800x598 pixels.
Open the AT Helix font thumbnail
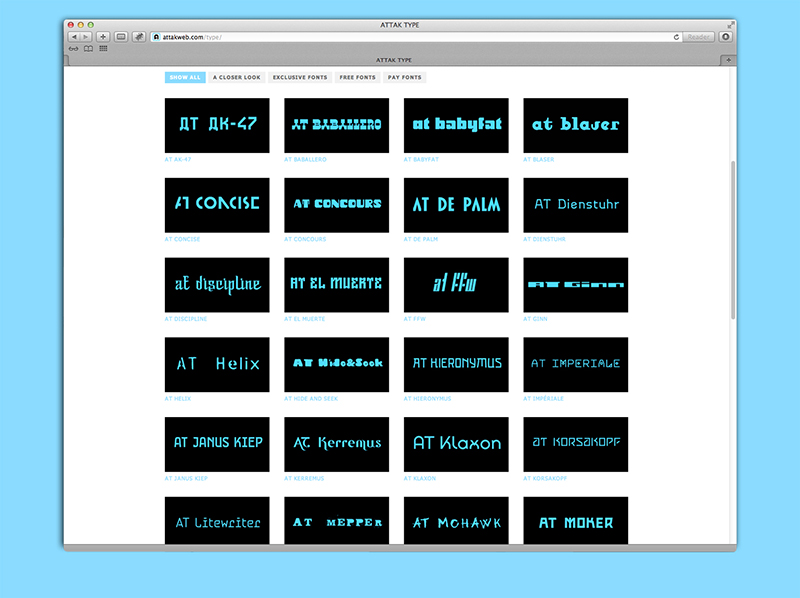[217, 365]
